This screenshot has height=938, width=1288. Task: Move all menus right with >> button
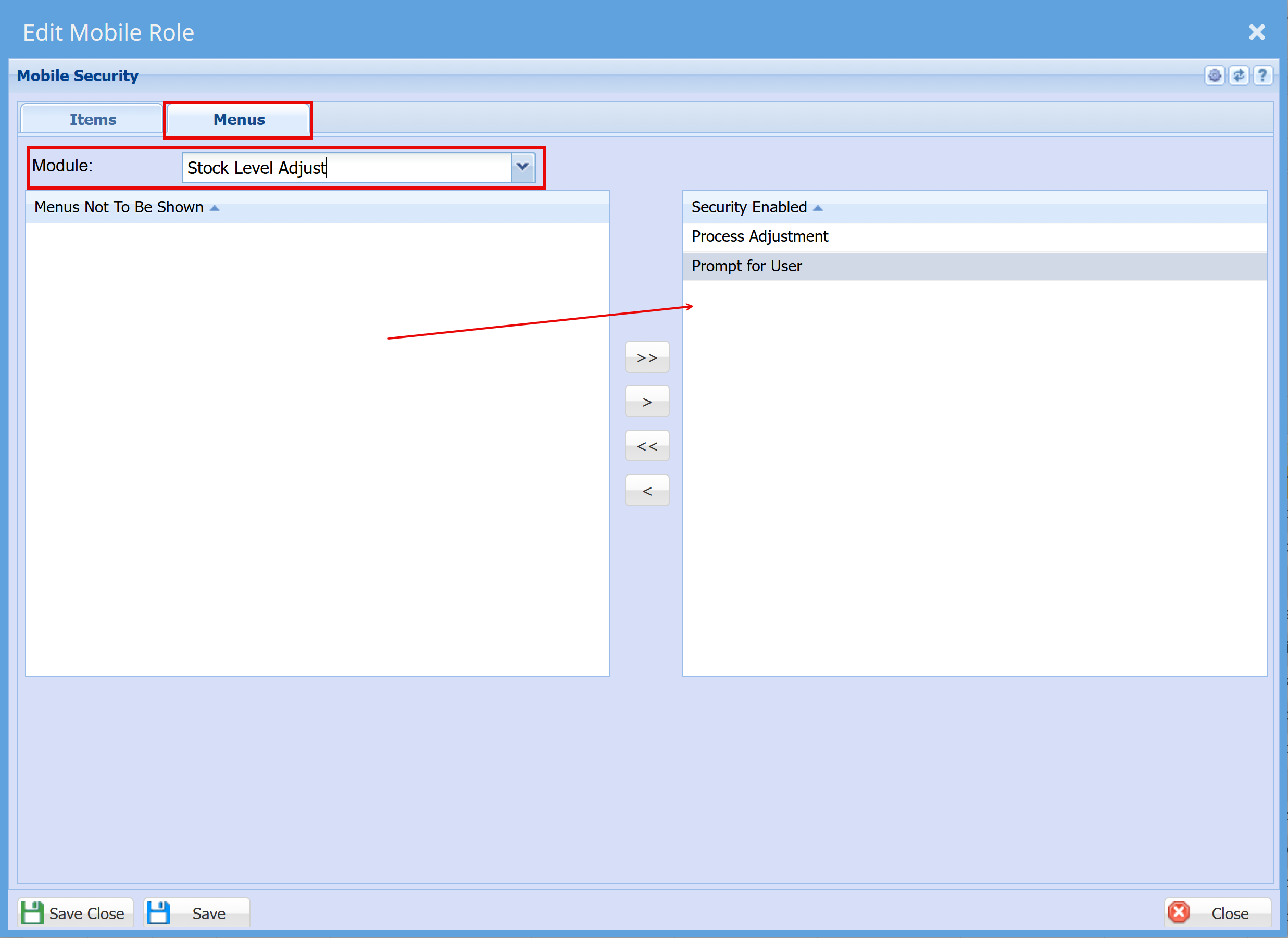[x=647, y=357]
